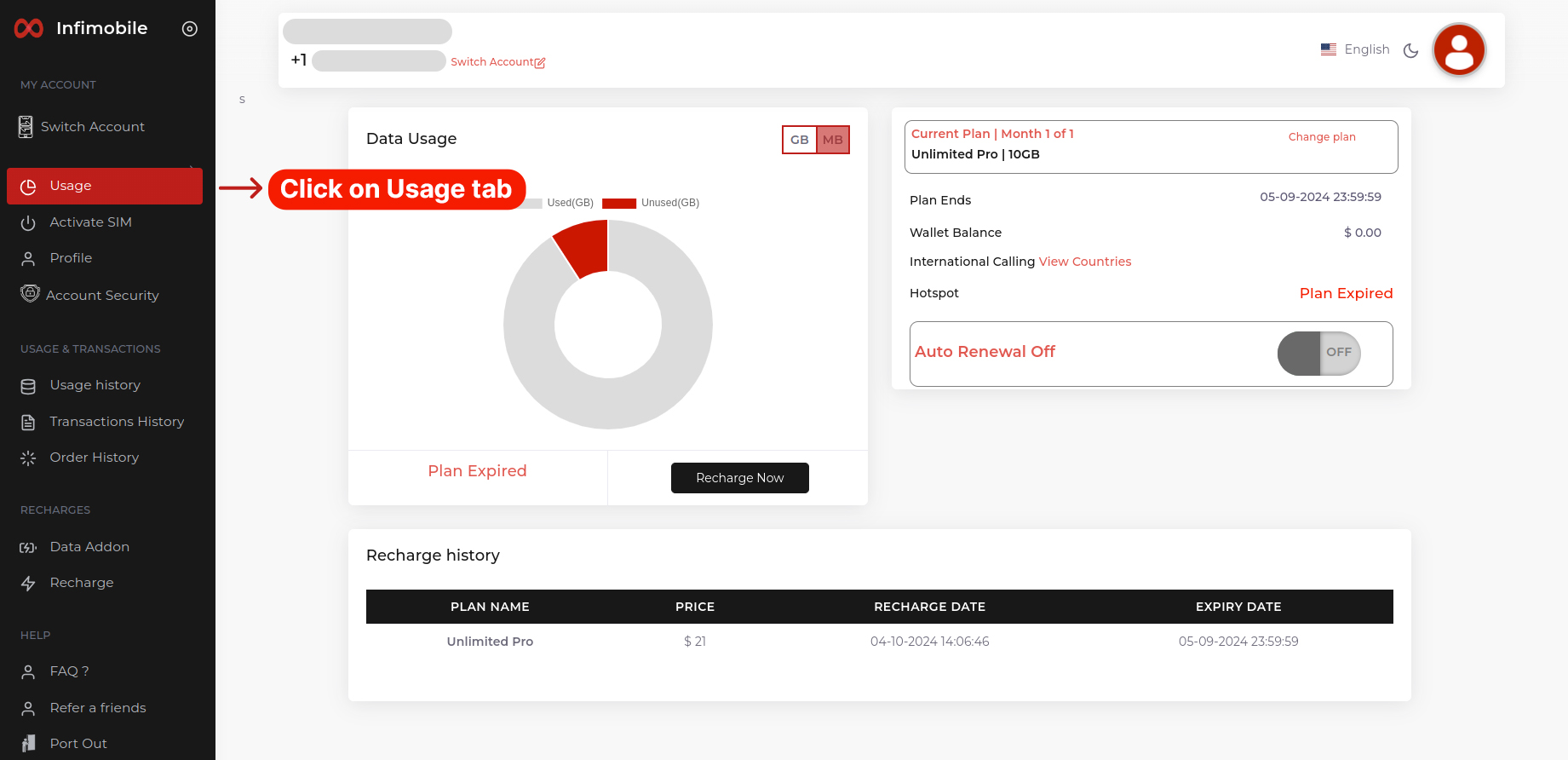Open the English language selector
The image size is (1568, 760).
(1355, 49)
